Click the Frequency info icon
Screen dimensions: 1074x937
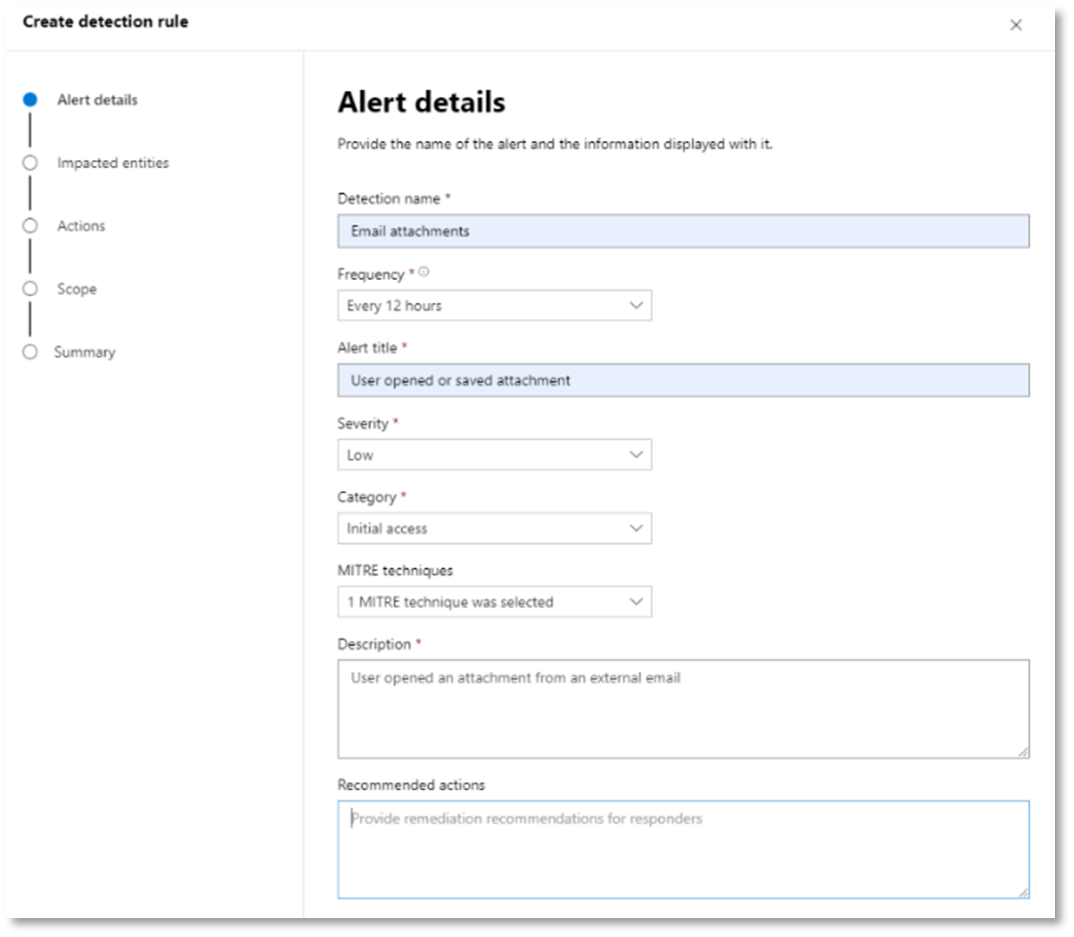pos(424,272)
